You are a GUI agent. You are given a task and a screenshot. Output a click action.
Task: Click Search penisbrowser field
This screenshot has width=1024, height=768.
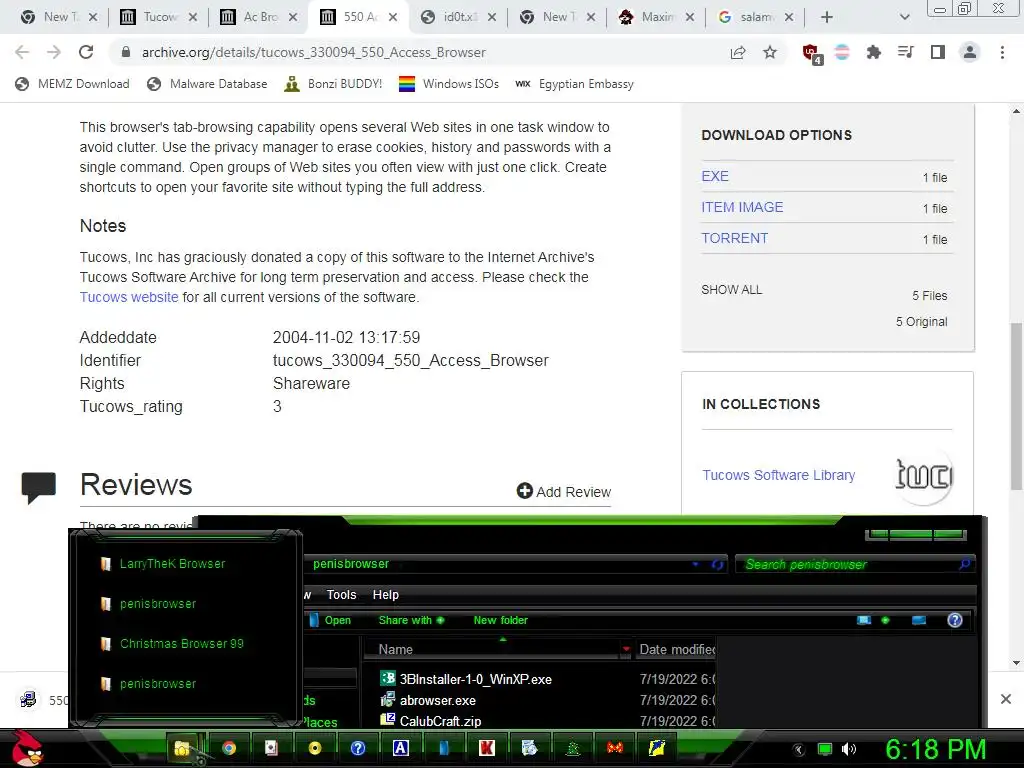click(x=856, y=564)
